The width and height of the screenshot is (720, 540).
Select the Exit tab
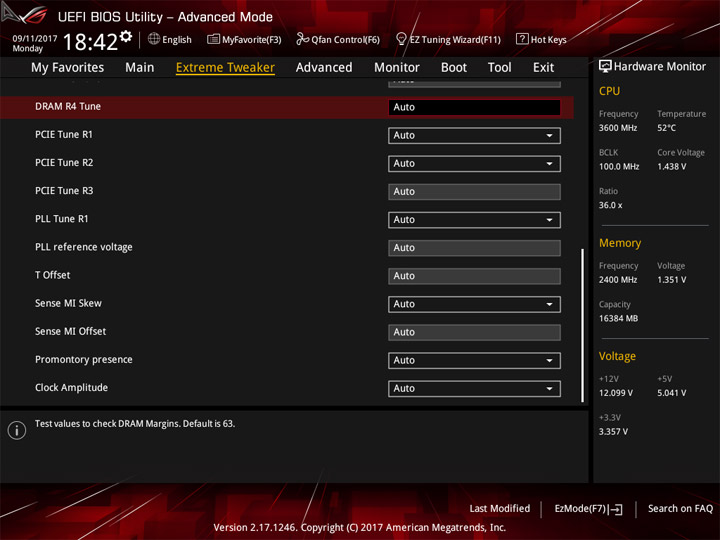click(x=543, y=68)
